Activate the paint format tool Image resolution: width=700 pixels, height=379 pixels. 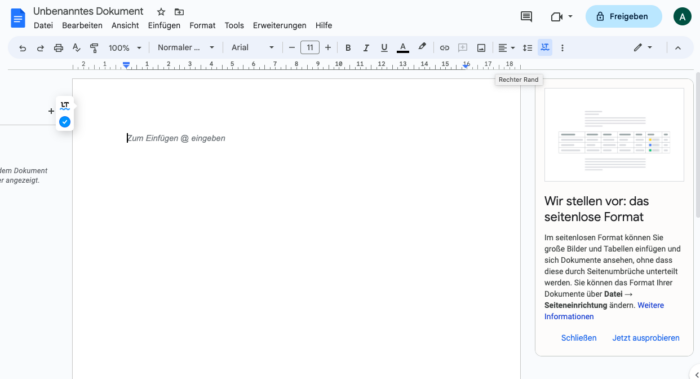point(94,48)
